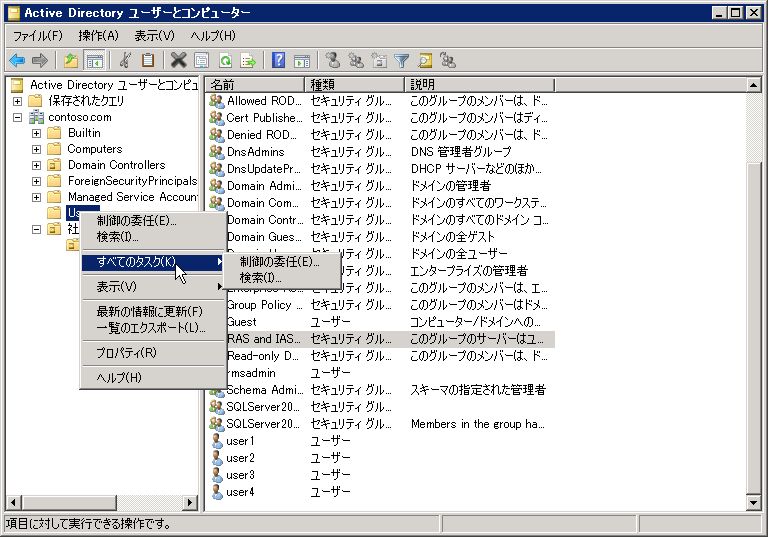The width and height of the screenshot is (768, 537).
Task: Click the user4 account icon
Action: (217, 492)
